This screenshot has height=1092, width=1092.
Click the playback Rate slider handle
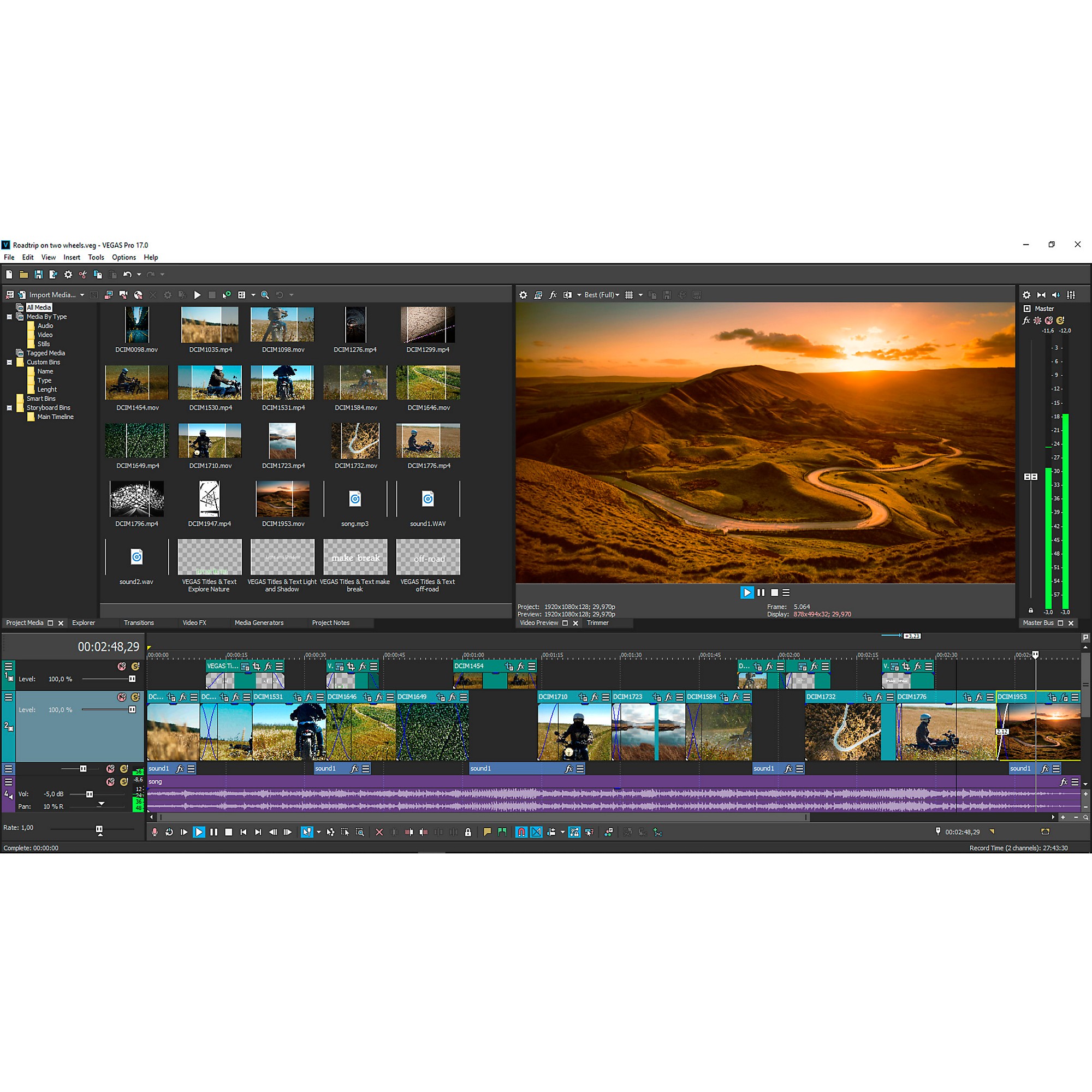tap(99, 829)
